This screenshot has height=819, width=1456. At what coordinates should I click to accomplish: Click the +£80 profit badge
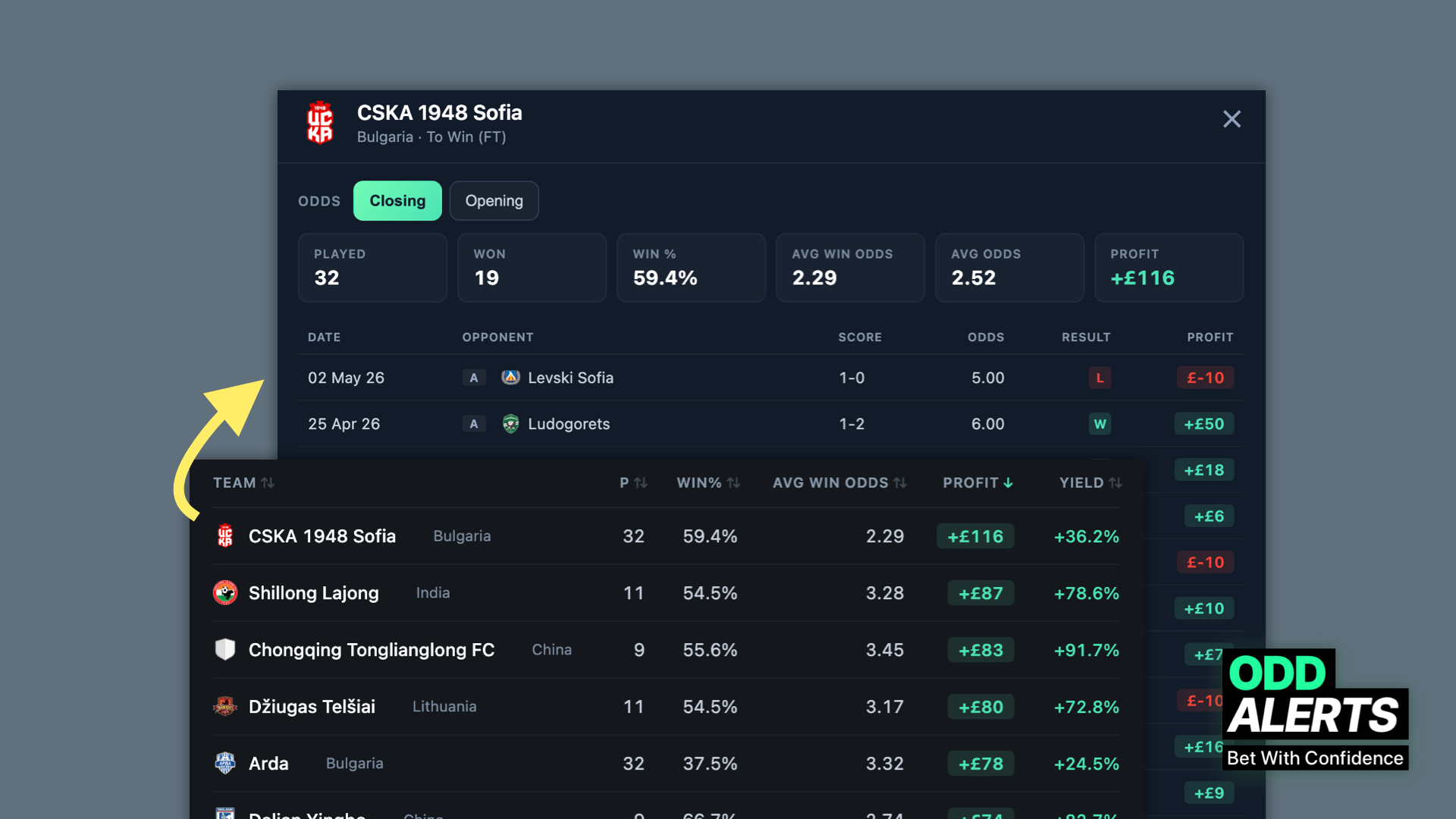[981, 707]
